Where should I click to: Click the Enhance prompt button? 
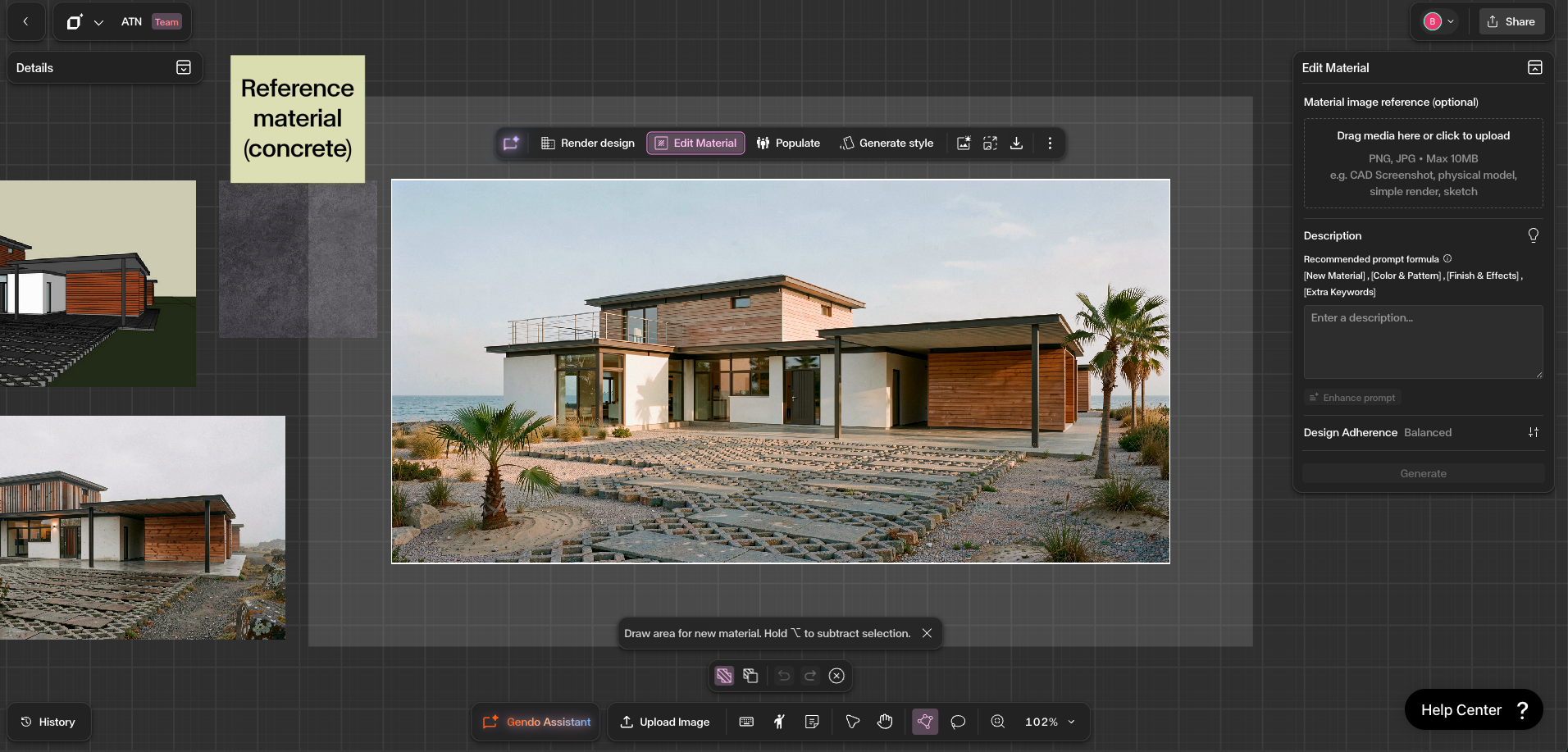coord(1351,397)
